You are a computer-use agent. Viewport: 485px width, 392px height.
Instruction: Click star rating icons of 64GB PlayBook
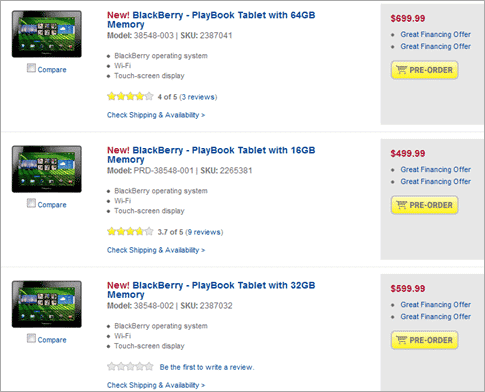[130, 97]
